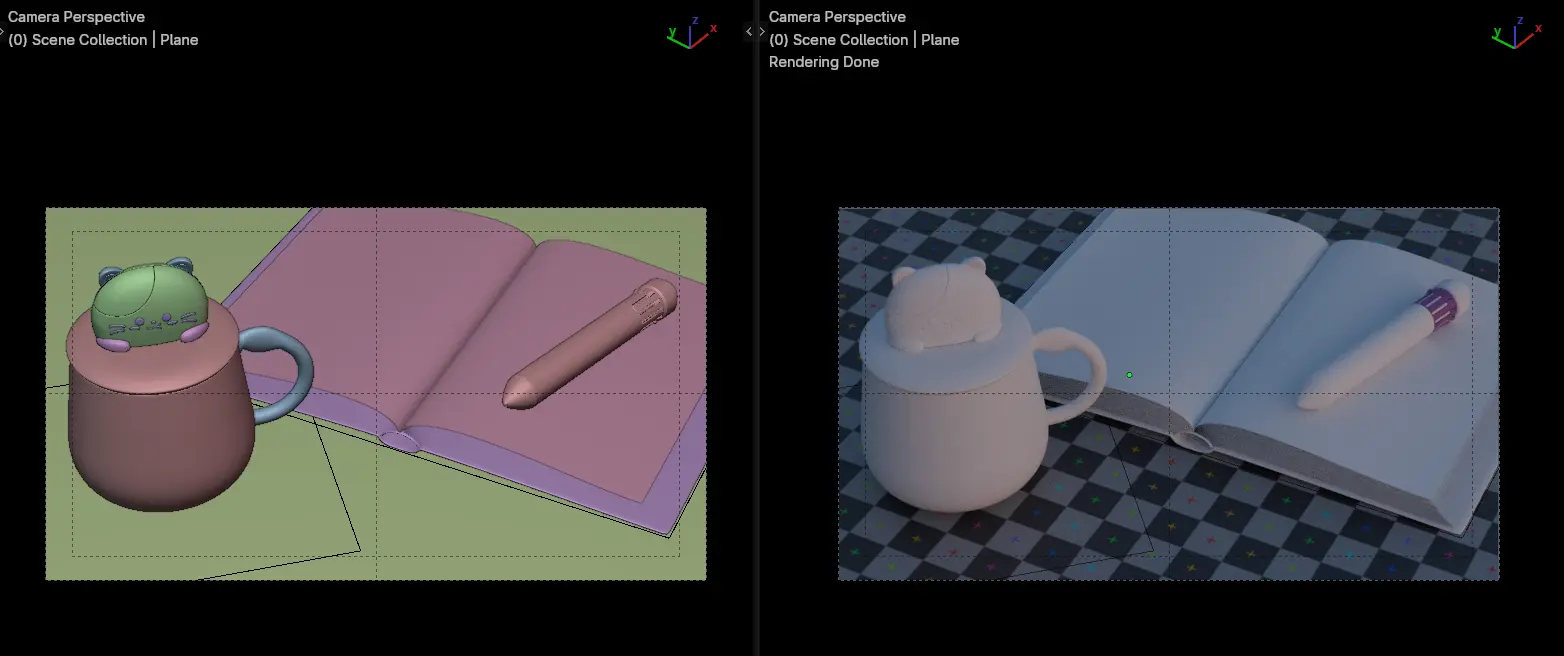Expand the left viewport's toolbar arrow at far-left edge
This screenshot has width=1564, height=656.
pos(2,32)
